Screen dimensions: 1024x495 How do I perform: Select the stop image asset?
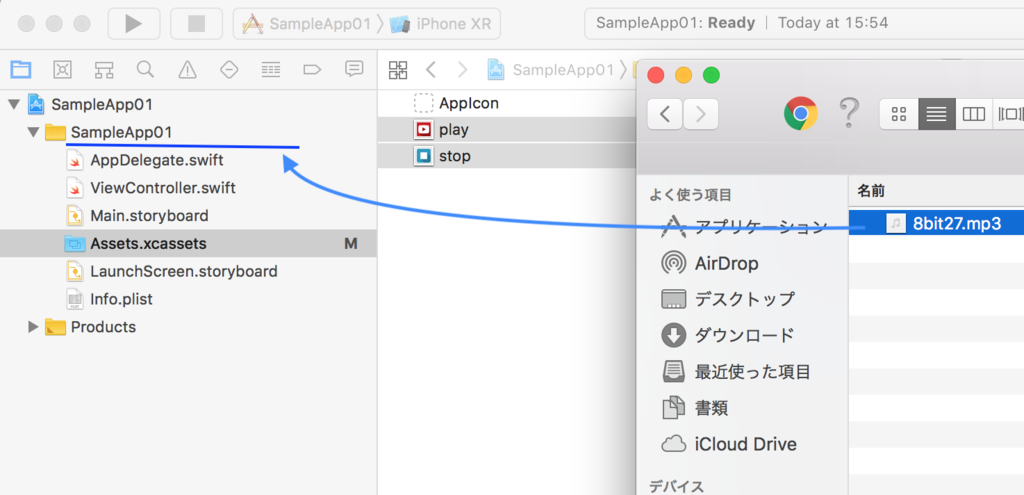click(506, 157)
